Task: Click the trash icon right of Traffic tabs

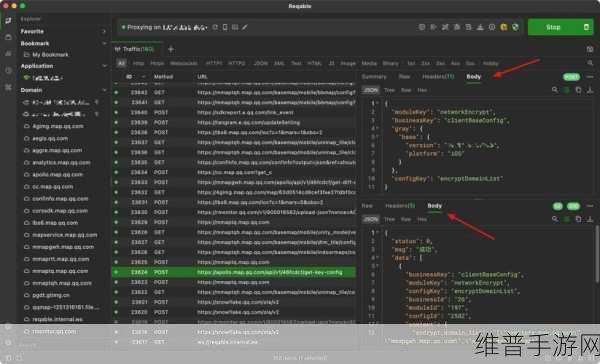Action: (590, 49)
